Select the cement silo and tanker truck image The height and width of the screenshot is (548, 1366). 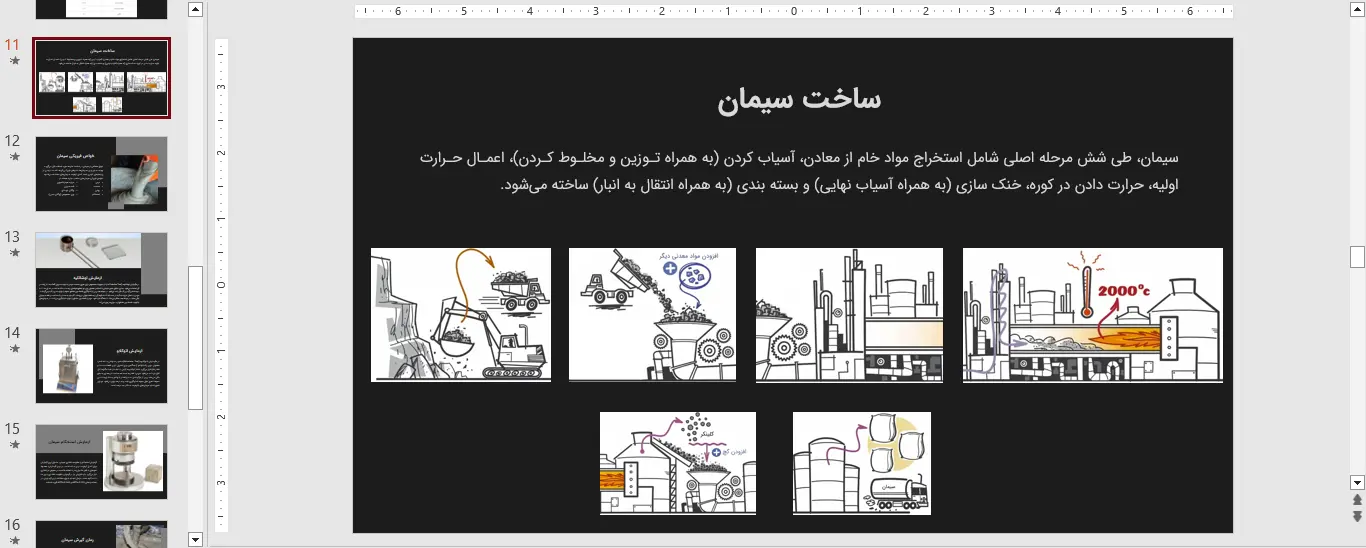862,463
